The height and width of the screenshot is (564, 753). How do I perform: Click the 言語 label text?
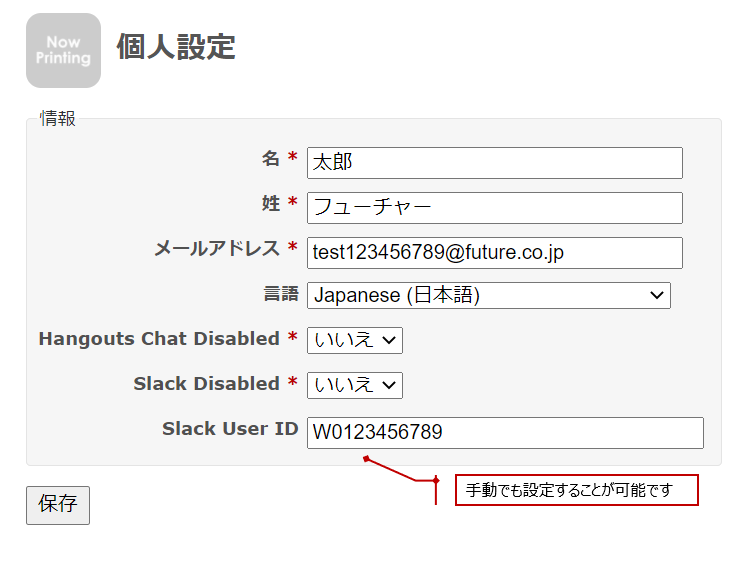(281, 294)
